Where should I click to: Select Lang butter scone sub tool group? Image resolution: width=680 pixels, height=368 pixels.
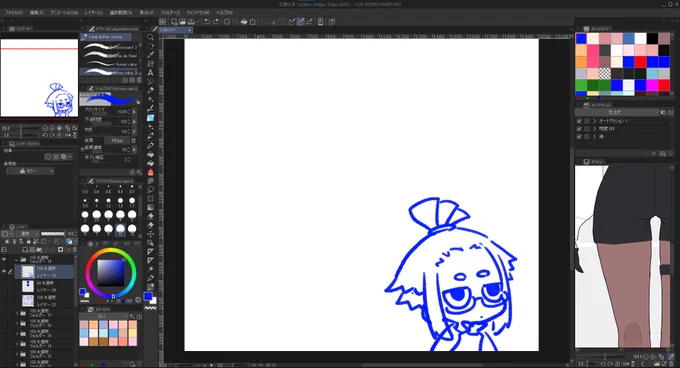(106, 37)
